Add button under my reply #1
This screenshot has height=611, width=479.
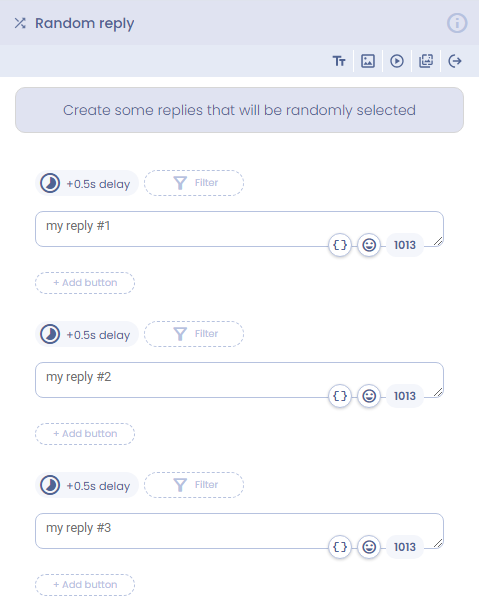click(85, 283)
